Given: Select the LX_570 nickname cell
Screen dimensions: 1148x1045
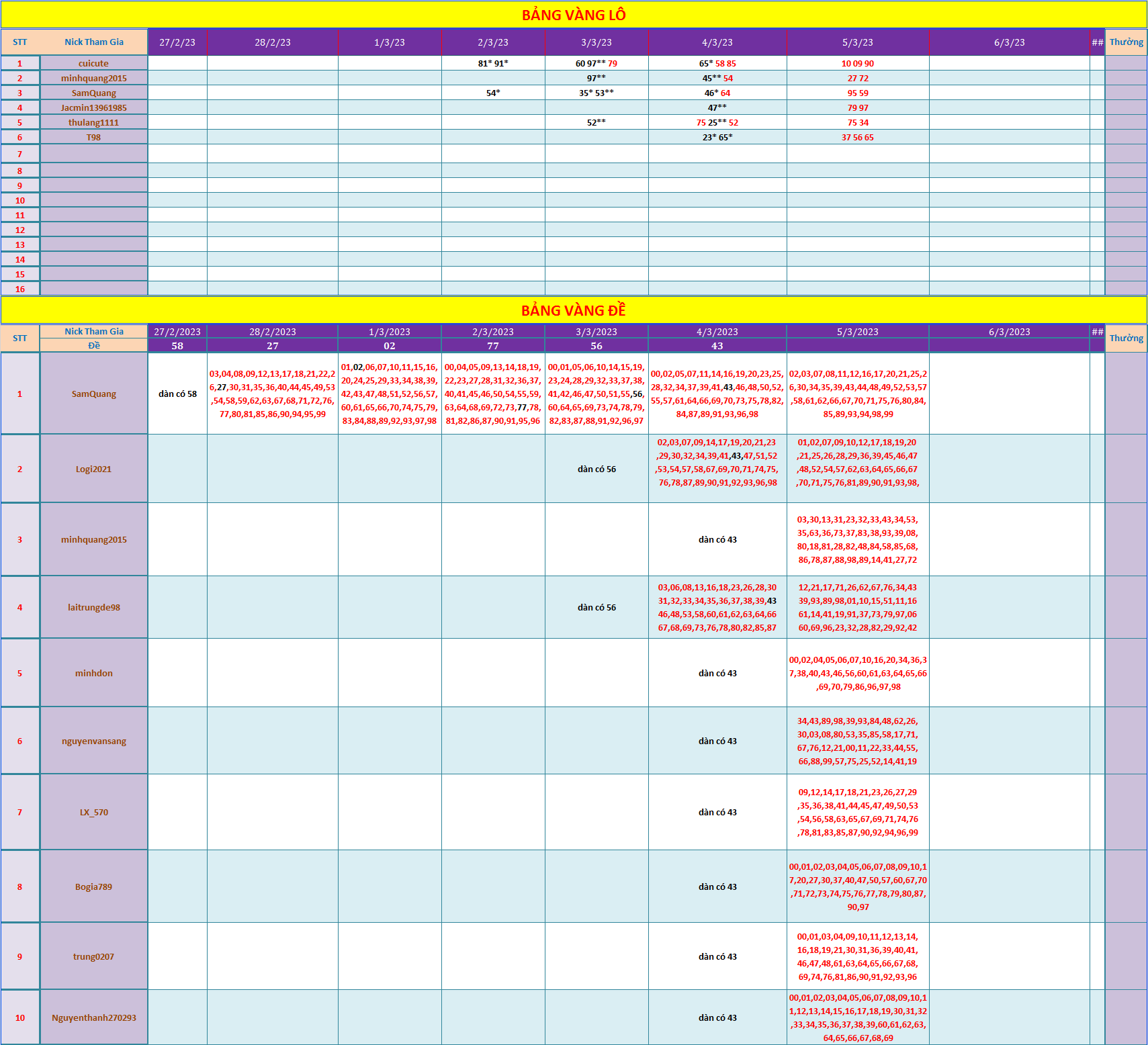Looking at the screenshot, I should (x=93, y=812).
